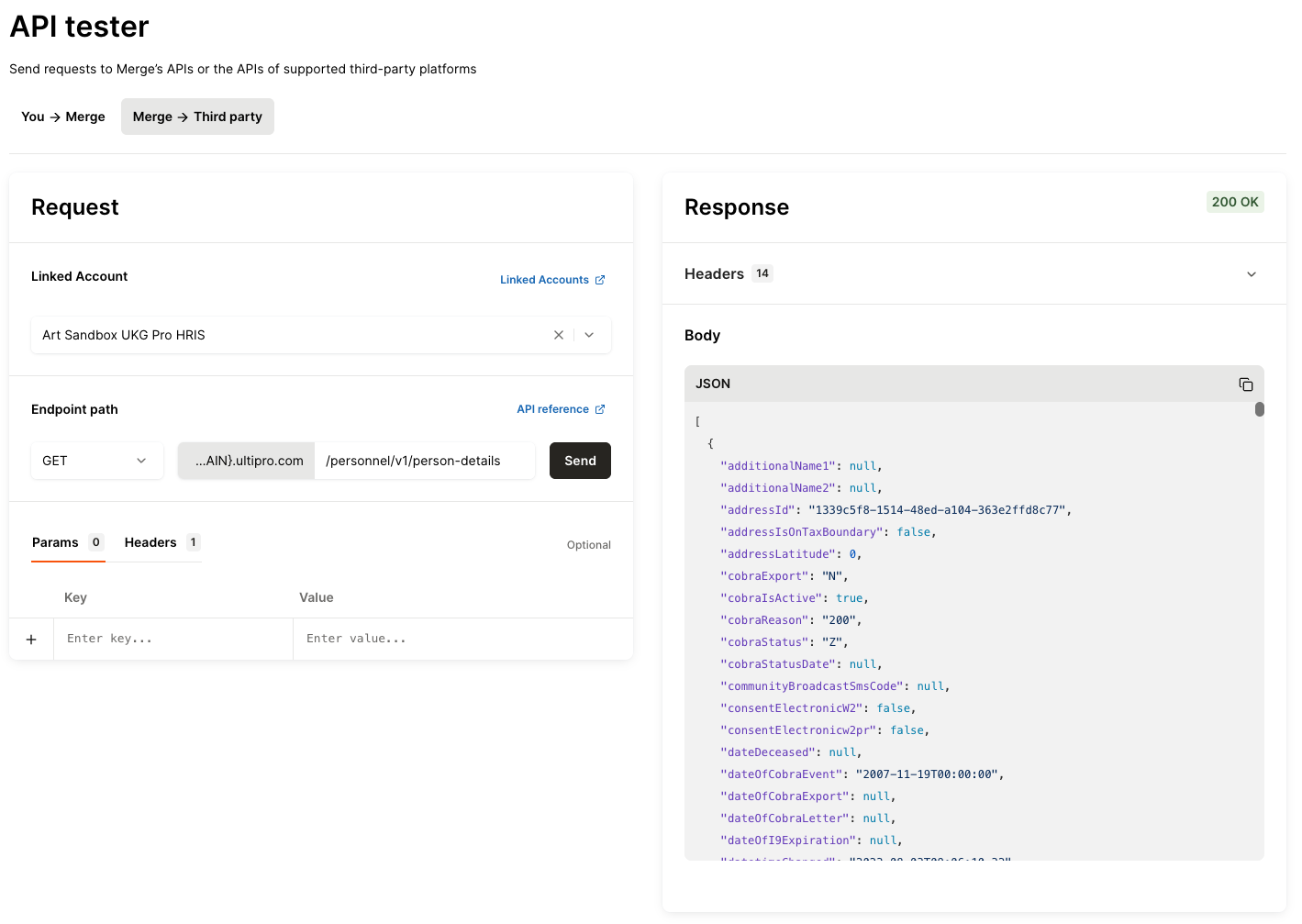The image size is (1302, 924).
Task: Select the Merge → Third party tab
Action: click(x=197, y=117)
